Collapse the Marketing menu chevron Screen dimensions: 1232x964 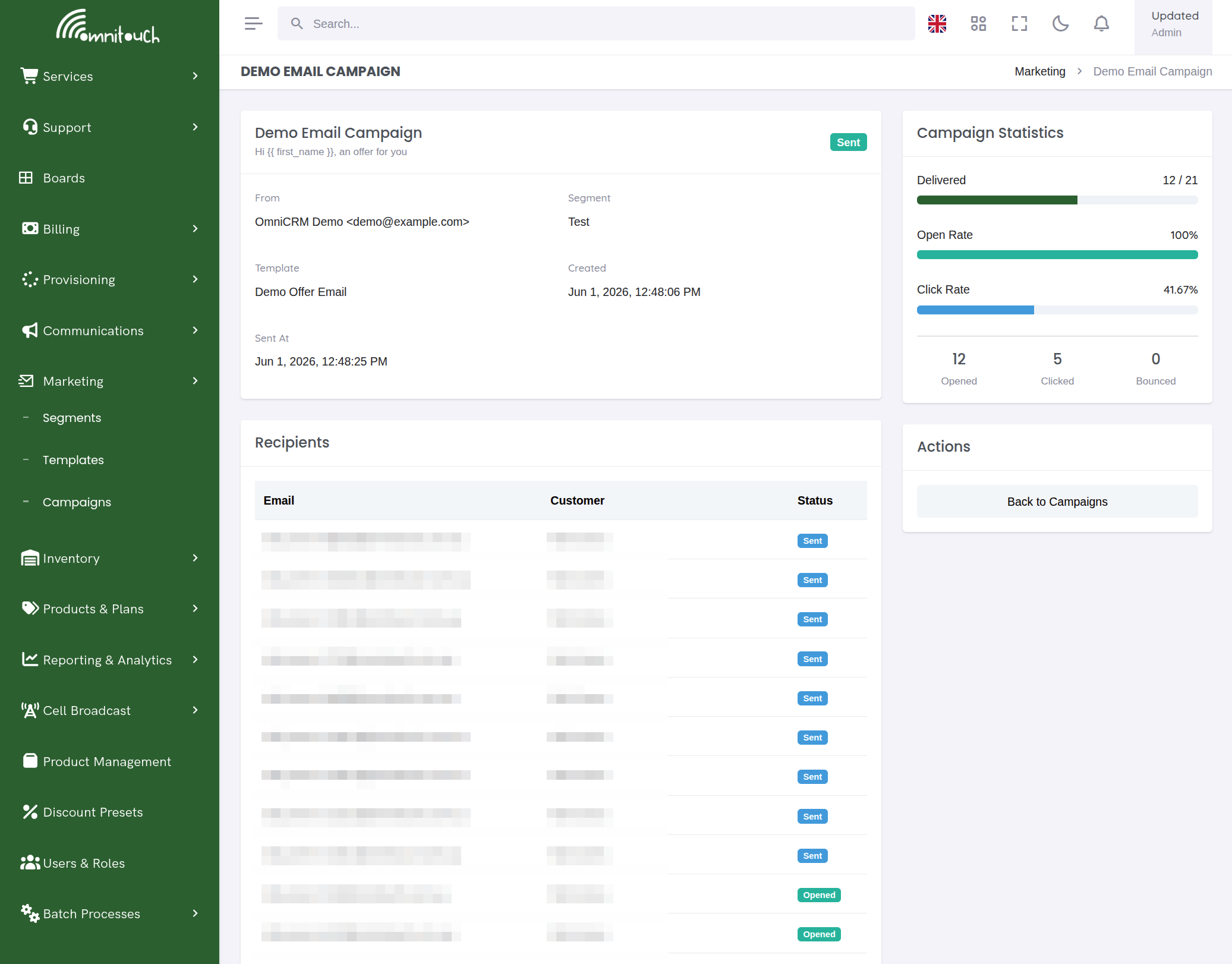[195, 381]
